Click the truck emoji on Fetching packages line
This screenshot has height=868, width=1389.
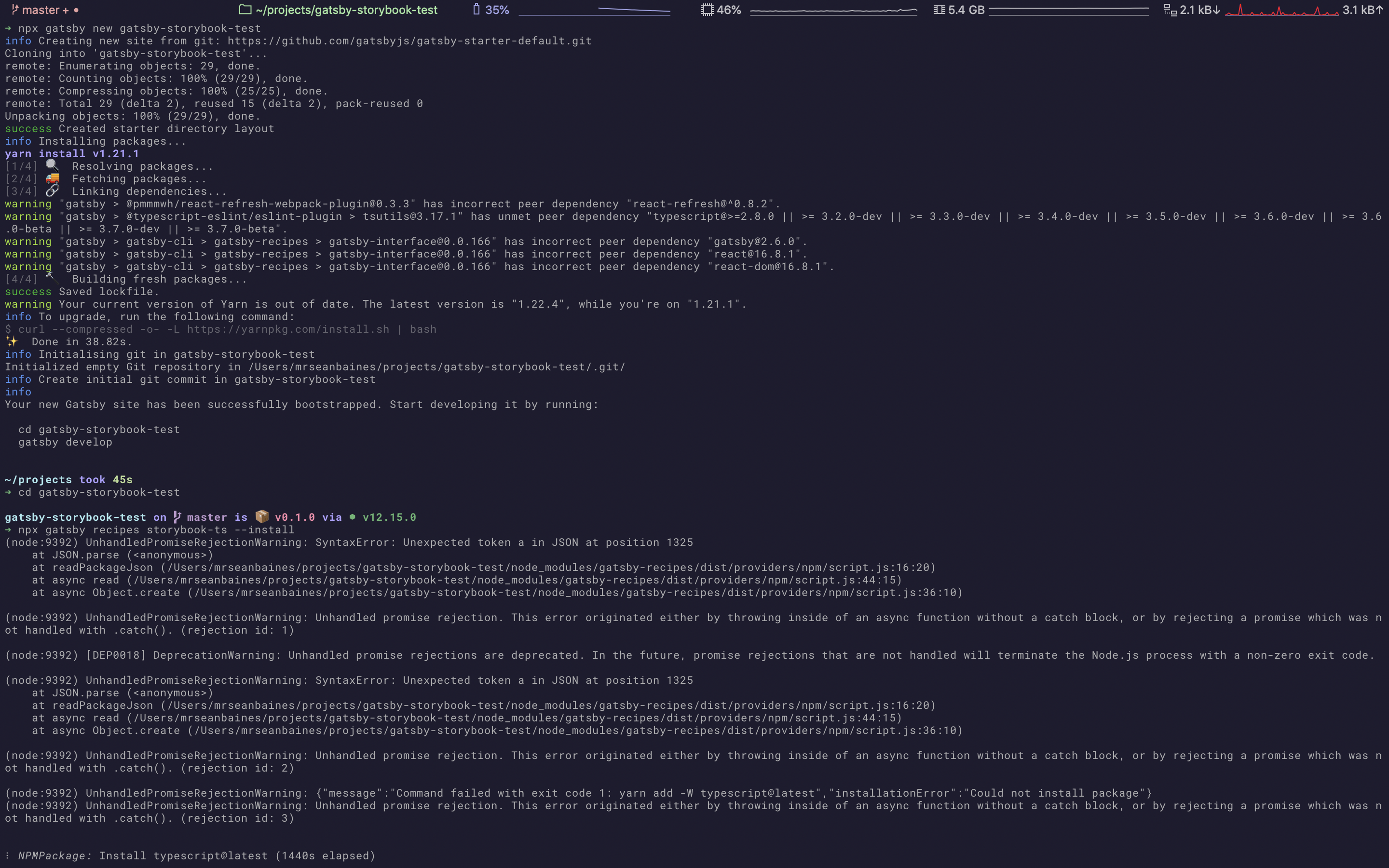(52, 178)
